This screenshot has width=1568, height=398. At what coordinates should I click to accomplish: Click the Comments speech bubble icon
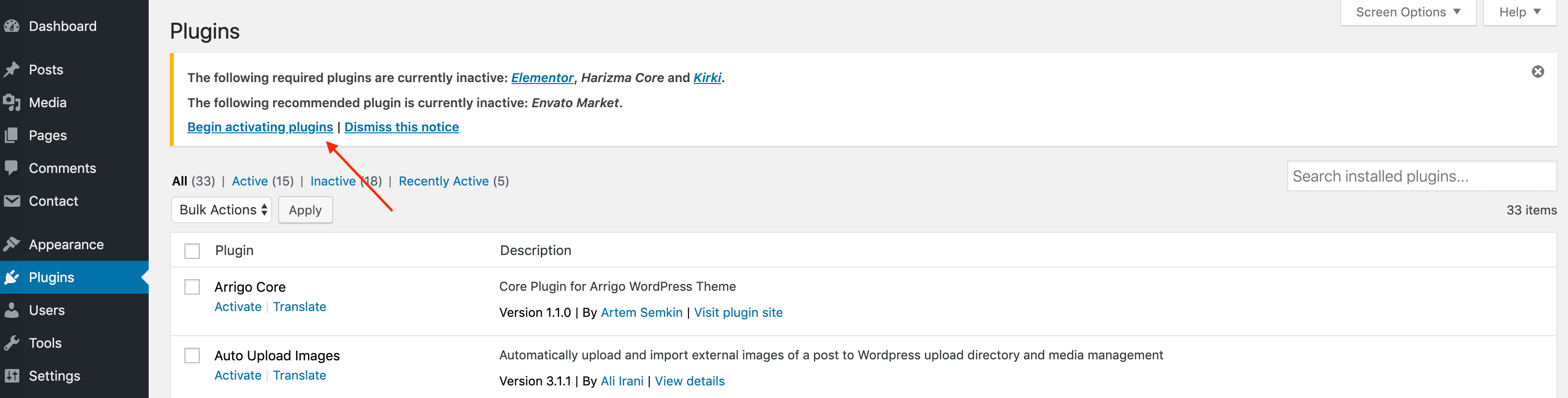[x=12, y=167]
